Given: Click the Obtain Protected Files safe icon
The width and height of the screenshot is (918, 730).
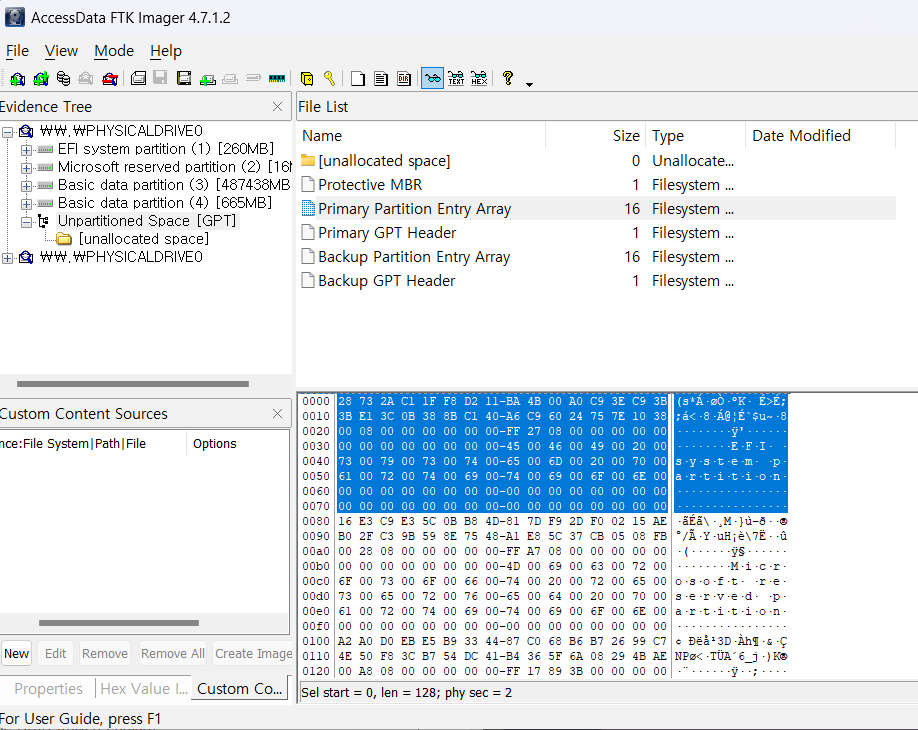Looking at the screenshot, I should click(307, 78).
